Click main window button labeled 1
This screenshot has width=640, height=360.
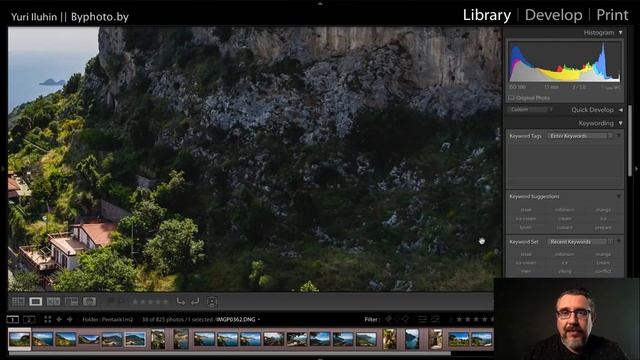point(13,319)
